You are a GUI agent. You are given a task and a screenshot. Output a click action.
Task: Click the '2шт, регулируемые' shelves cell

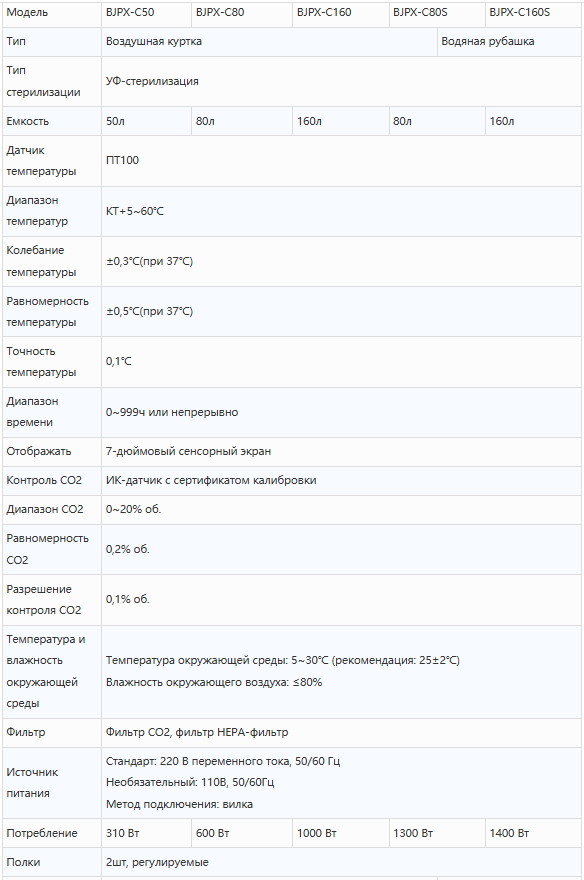[341, 862]
